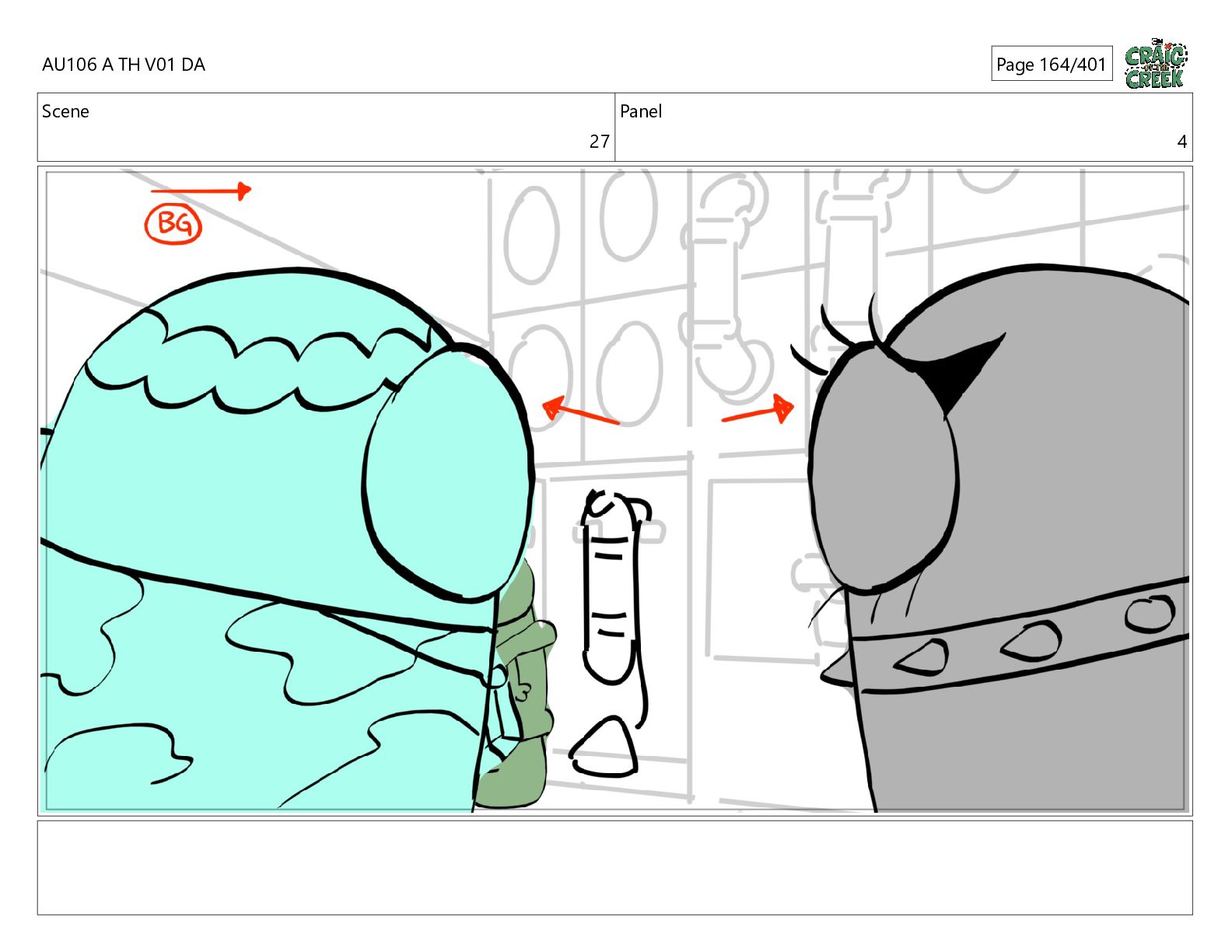Click the storyboard panel drawing

click(614, 491)
